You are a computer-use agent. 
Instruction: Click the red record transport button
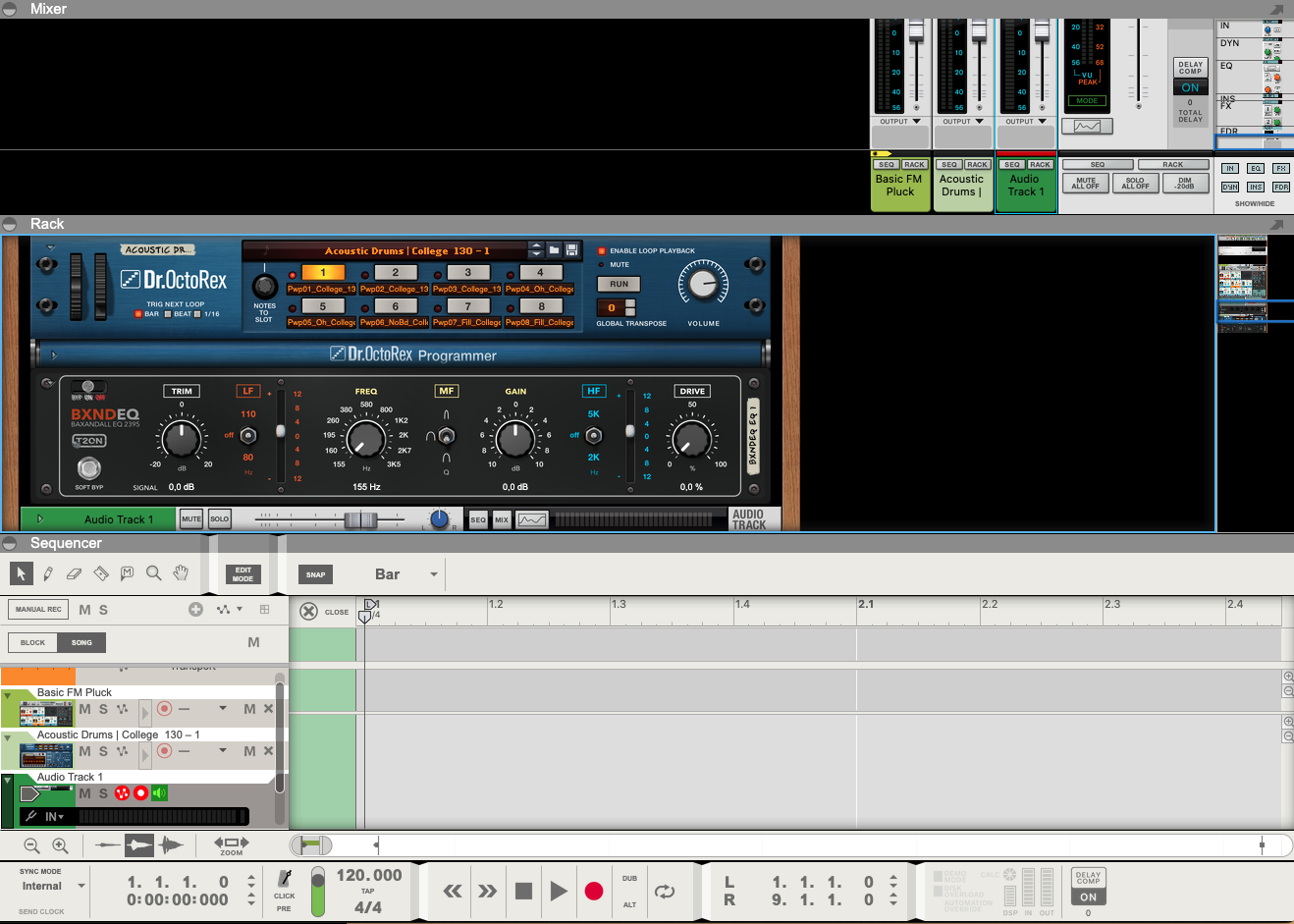click(594, 892)
